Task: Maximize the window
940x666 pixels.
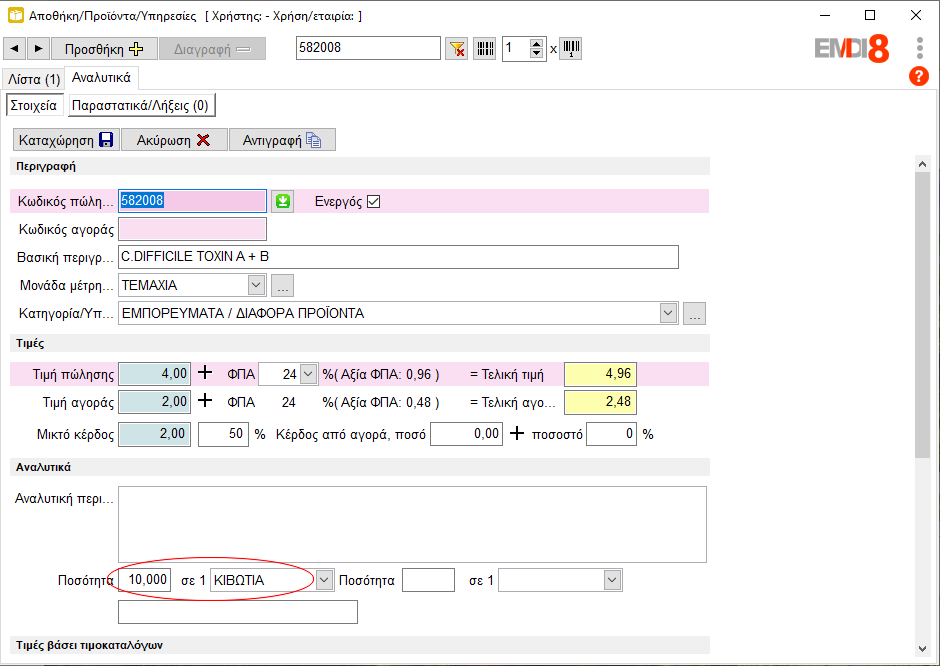Action: tap(870, 16)
